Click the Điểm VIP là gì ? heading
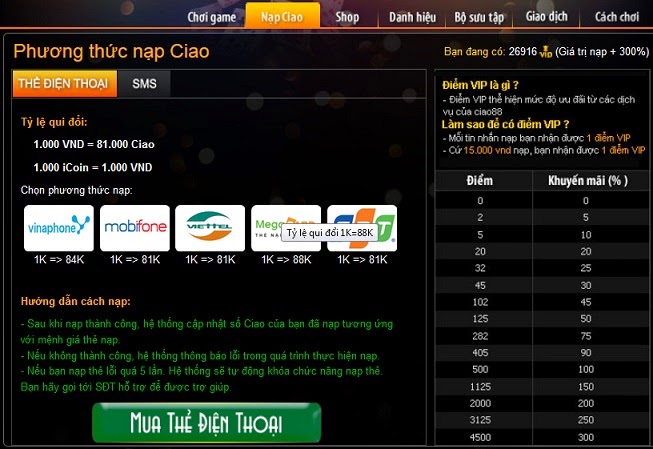 (480, 85)
